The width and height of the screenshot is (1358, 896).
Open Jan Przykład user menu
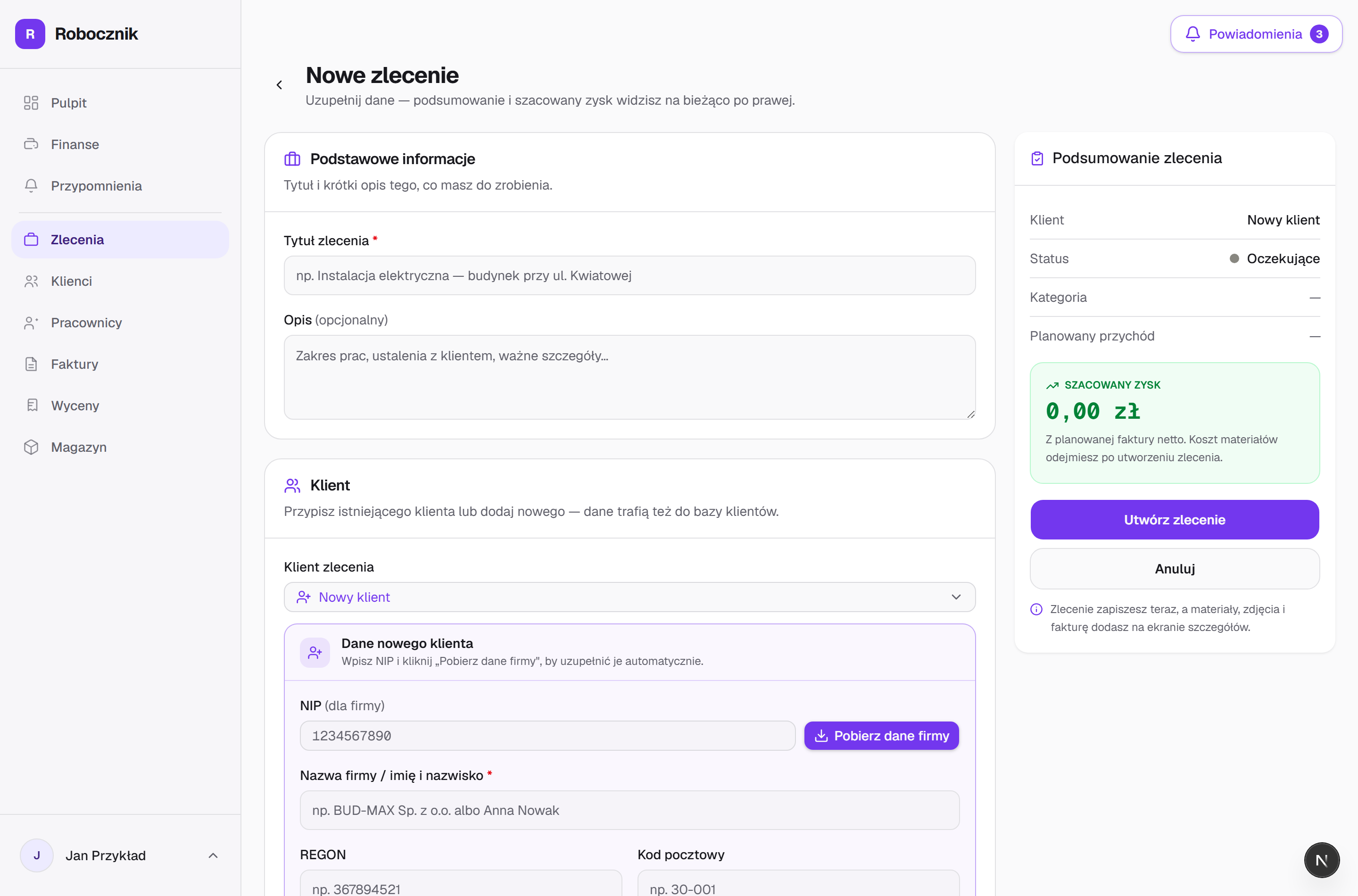[x=120, y=855]
